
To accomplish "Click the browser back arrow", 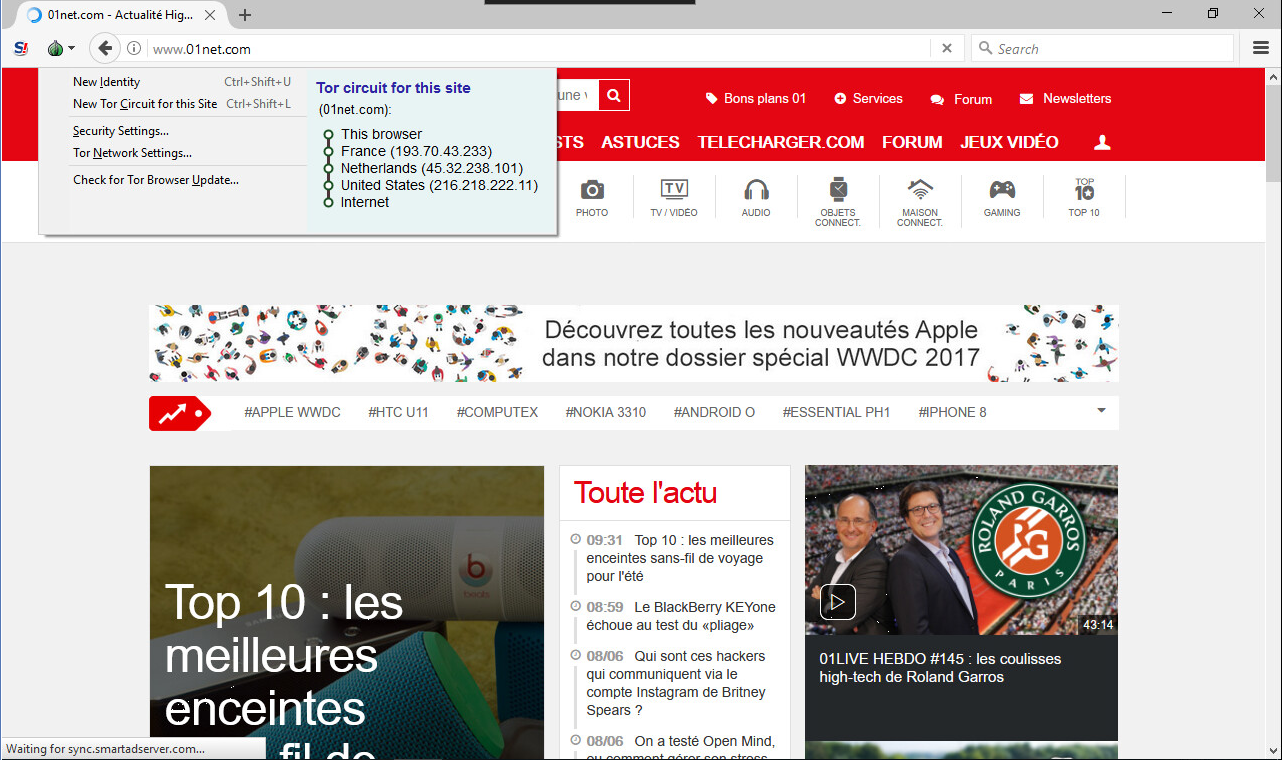I will coord(105,48).
